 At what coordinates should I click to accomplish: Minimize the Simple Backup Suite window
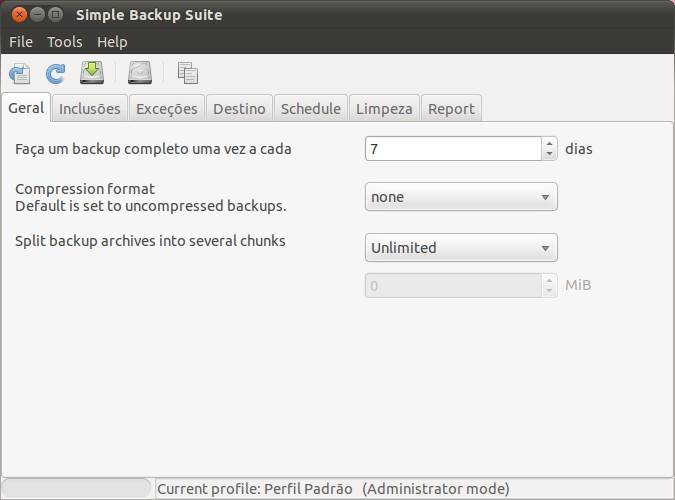tap(37, 15)
